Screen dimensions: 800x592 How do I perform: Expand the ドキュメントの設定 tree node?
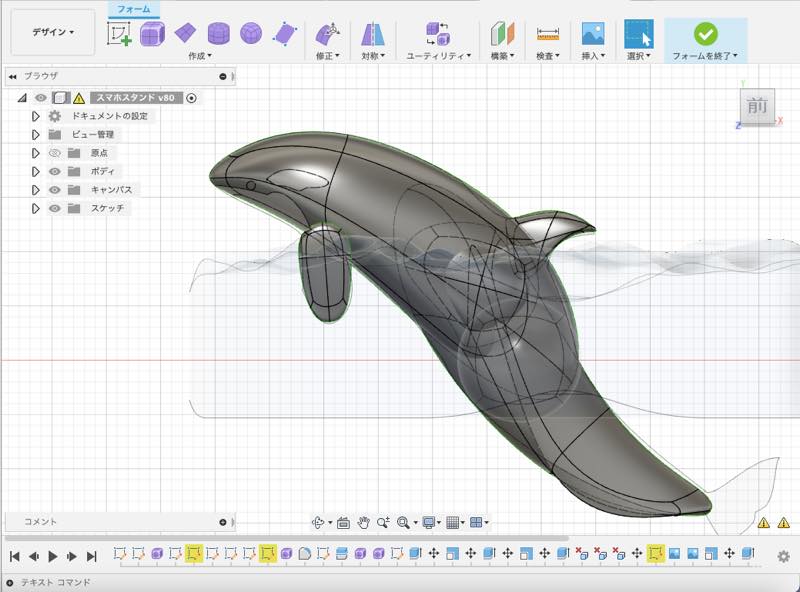point(35,116)
